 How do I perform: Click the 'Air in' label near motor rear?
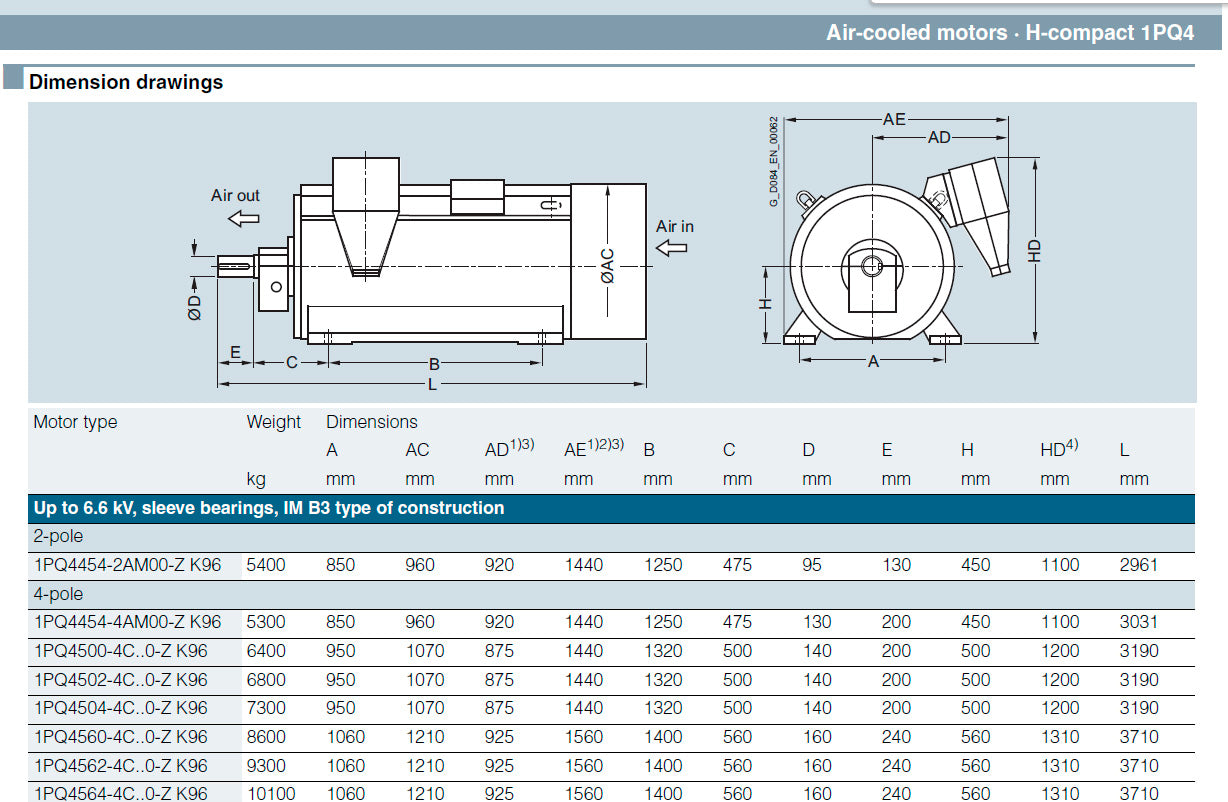675,226
